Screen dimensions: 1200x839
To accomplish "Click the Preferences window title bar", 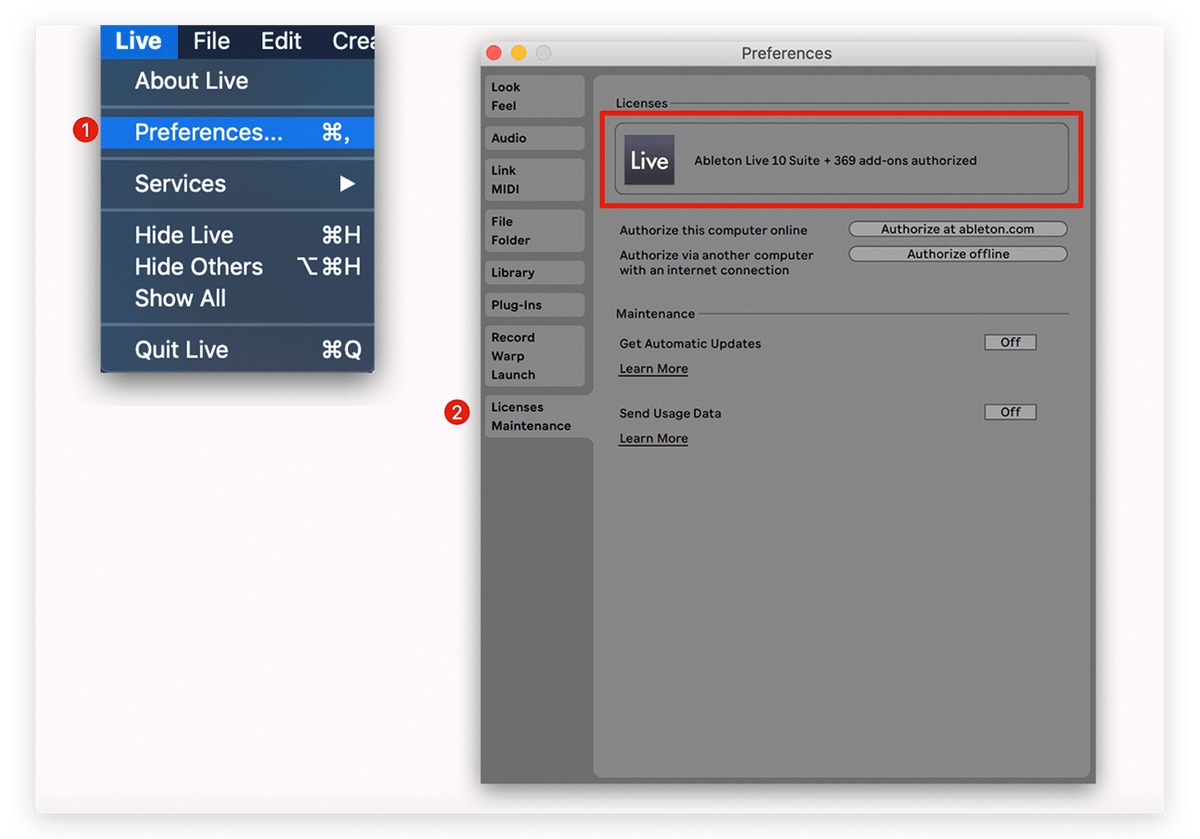I will 787,53.
